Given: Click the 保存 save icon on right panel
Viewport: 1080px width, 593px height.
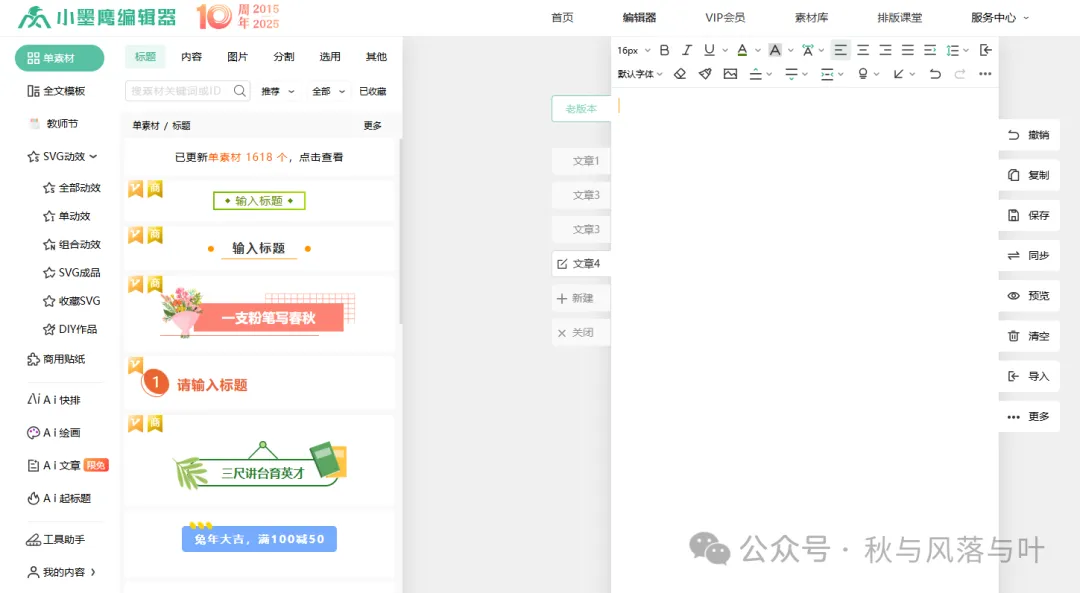Looking at the screenshot, I should click(1011, 215).
